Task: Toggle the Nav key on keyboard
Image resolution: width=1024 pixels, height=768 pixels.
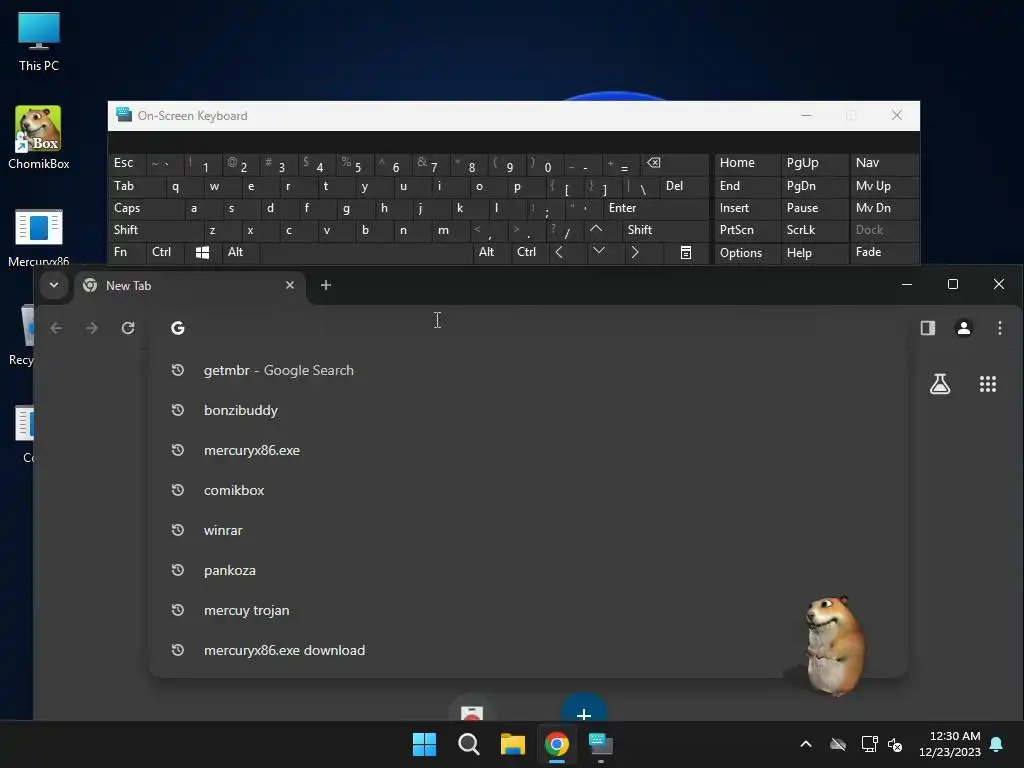Action: (884, 163)
